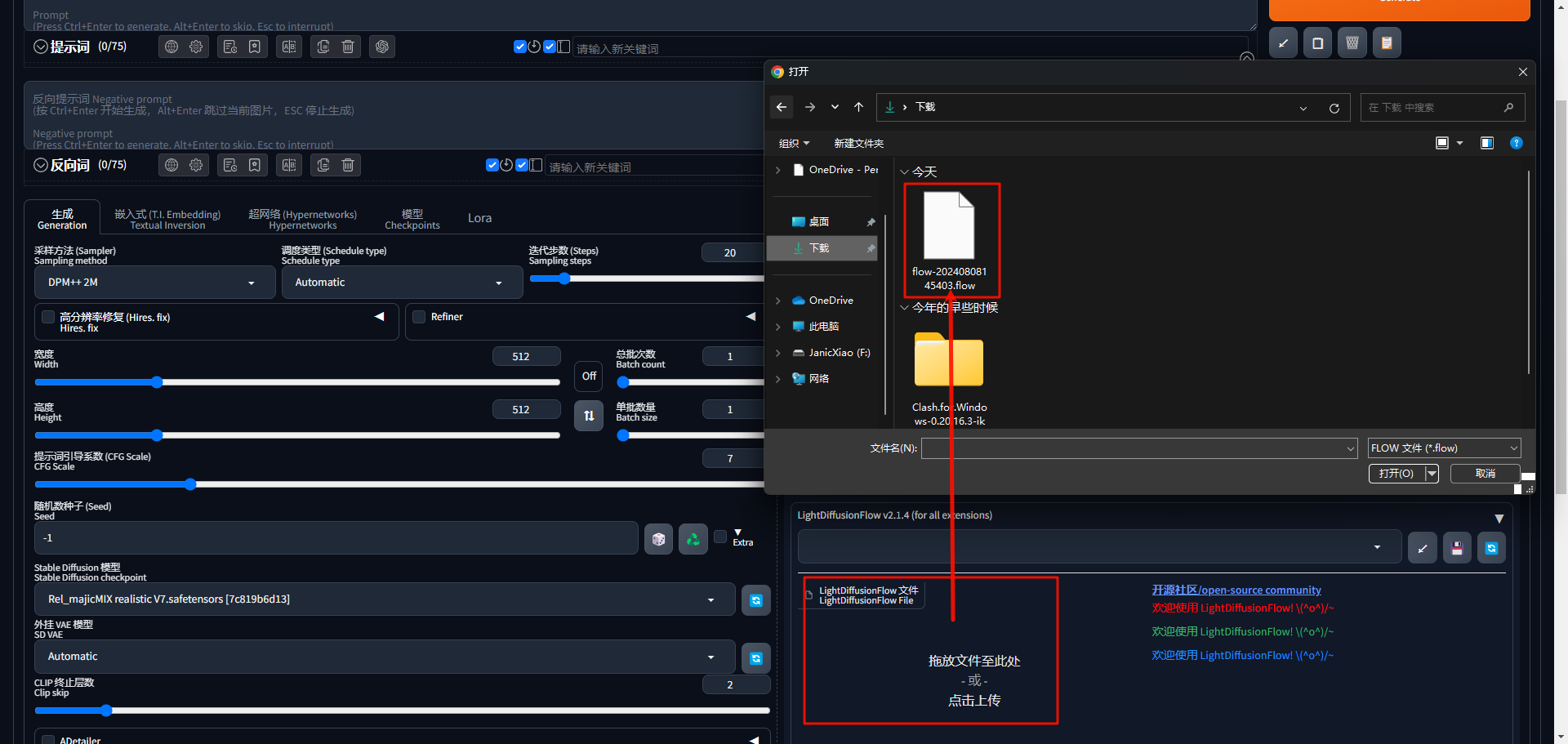Switch to Hypernetworks tab
The height and width of the screenshot is (744, 1568).
tap(302, 219)
